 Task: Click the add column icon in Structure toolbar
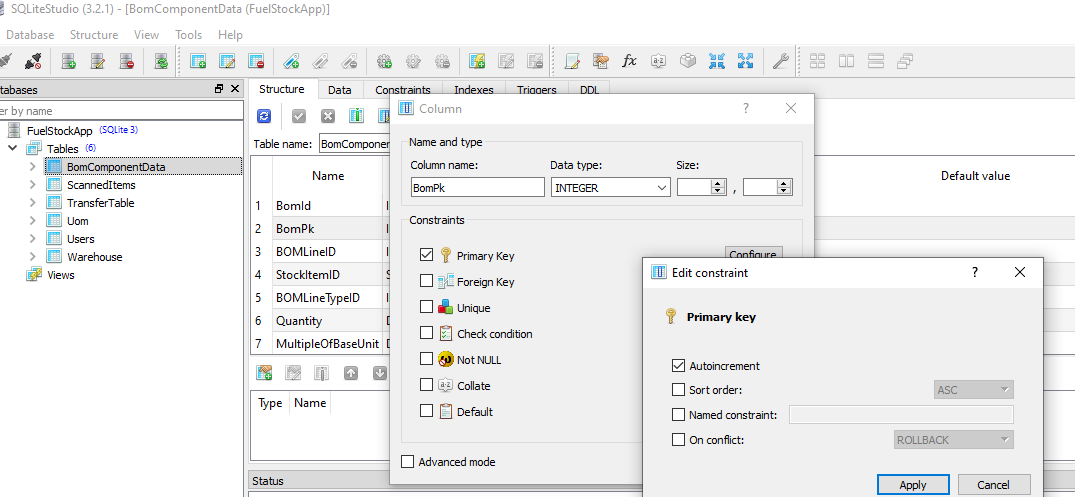[356, 117]
